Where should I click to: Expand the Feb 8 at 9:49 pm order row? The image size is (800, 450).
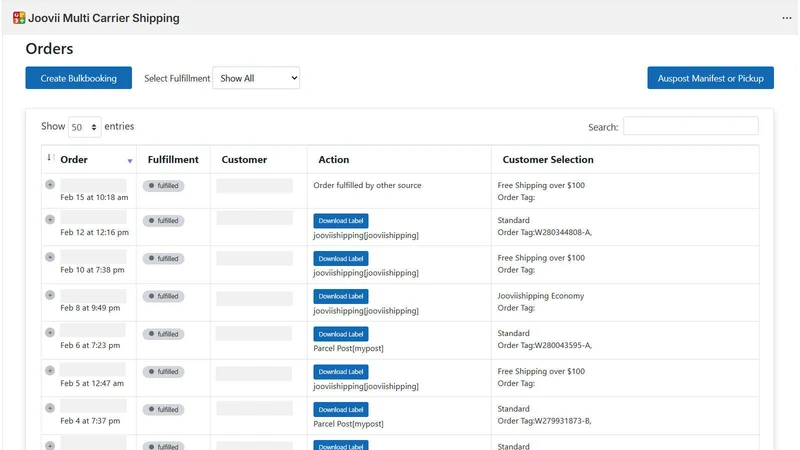pyautogui.click(x=49, y=295)
